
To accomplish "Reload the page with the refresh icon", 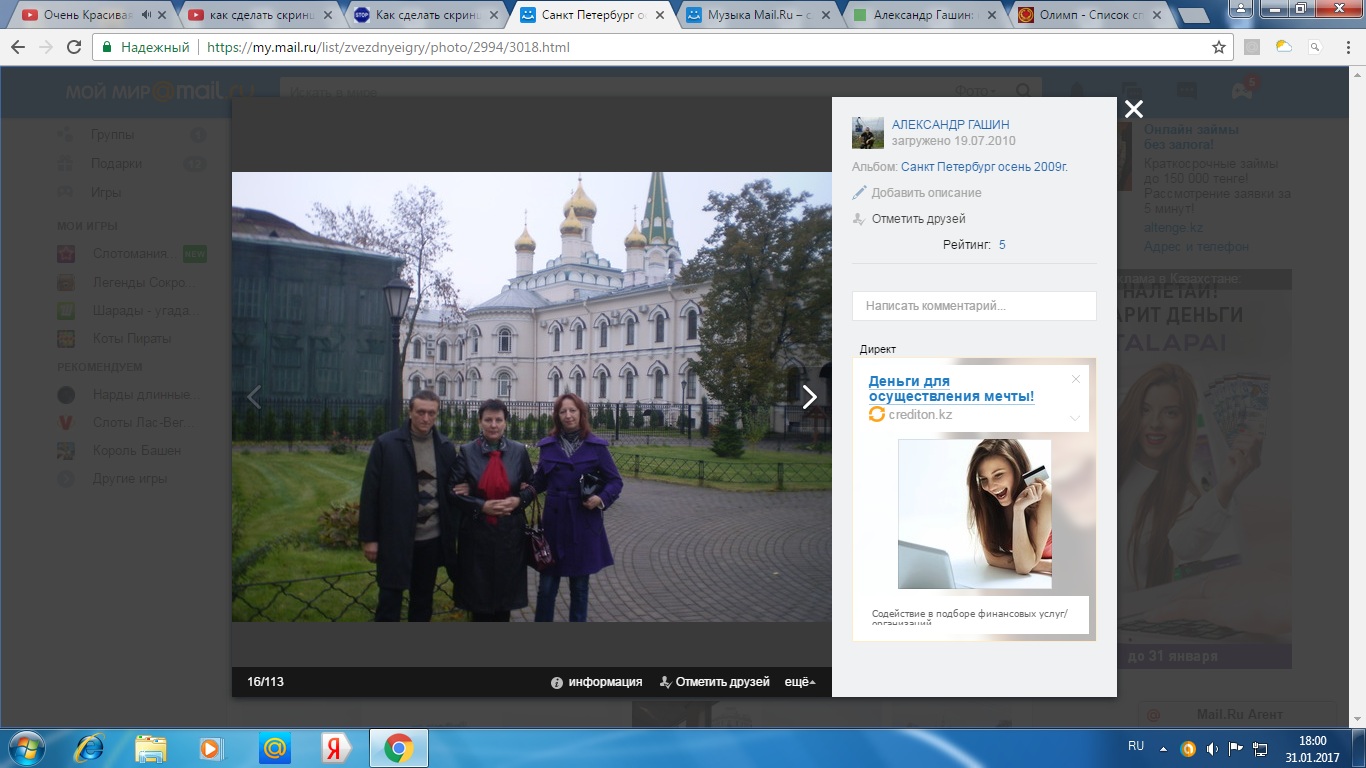I will 74,47.
